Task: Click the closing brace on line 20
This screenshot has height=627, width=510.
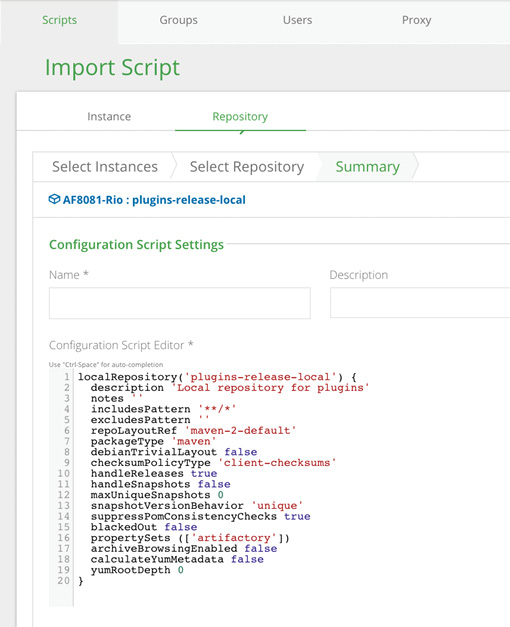Action: coord(81,581)
